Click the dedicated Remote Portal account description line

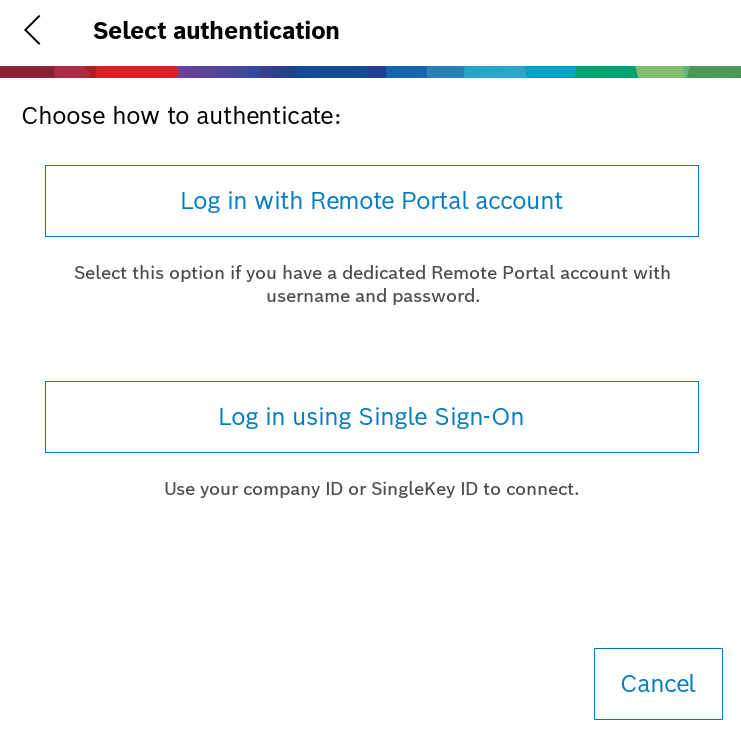[x=372, y=272]
